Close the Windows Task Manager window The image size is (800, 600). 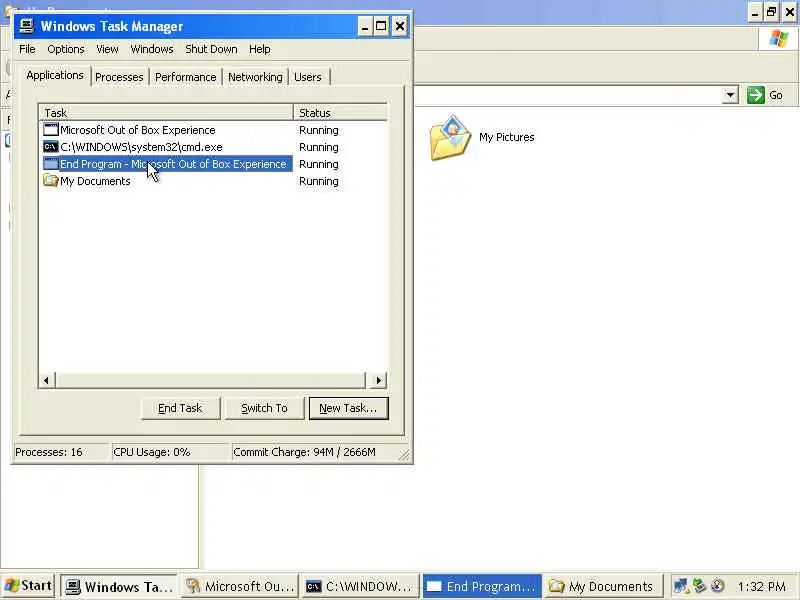(x=399, y=26)
